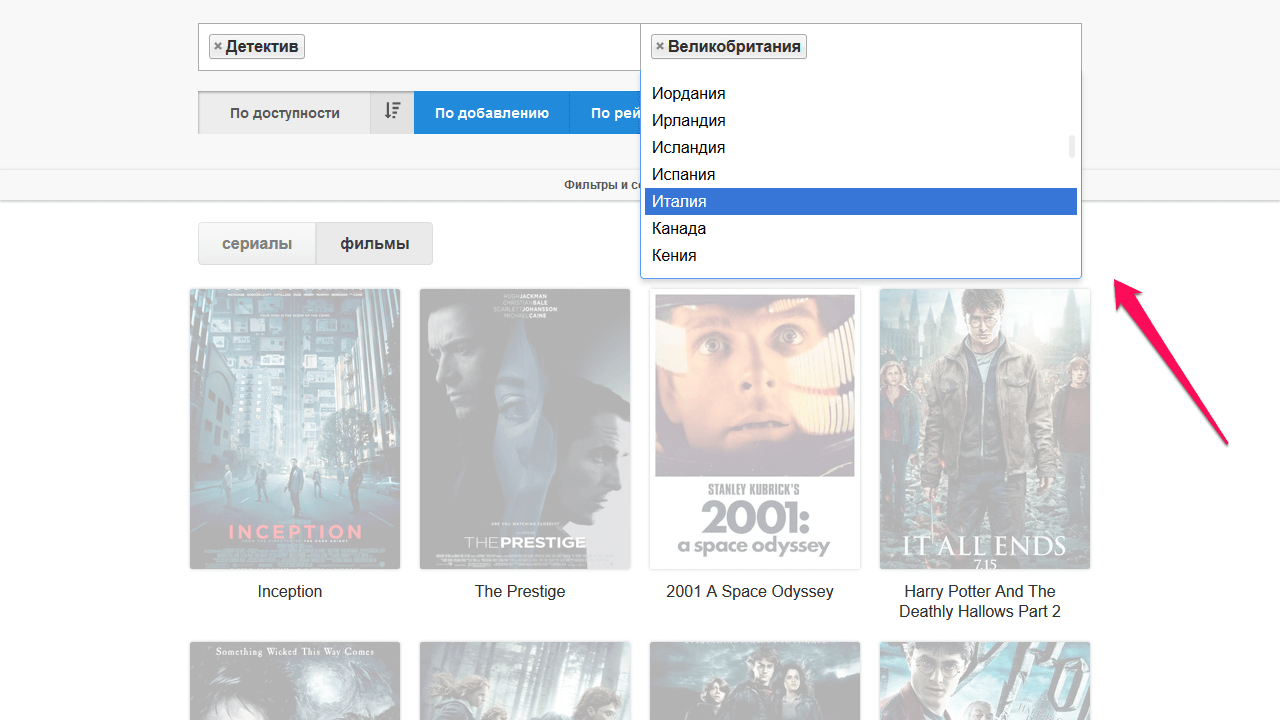Open the 2001 A Space Odyssey poster
The width and height of the screenshot is (1280, 720).
pos(755,429)
